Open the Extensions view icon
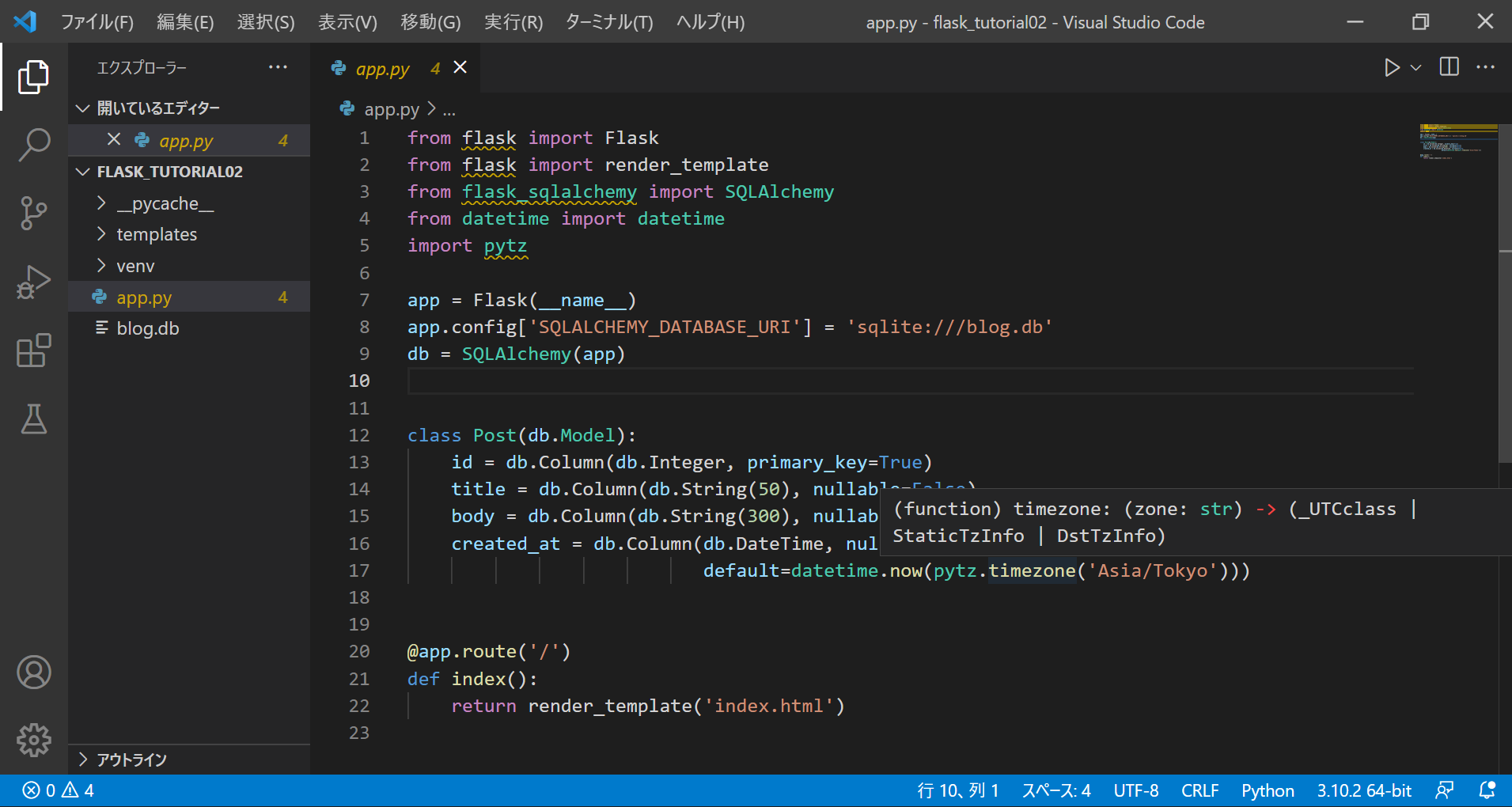This screenshot has height=807, width=1512. 33,350
